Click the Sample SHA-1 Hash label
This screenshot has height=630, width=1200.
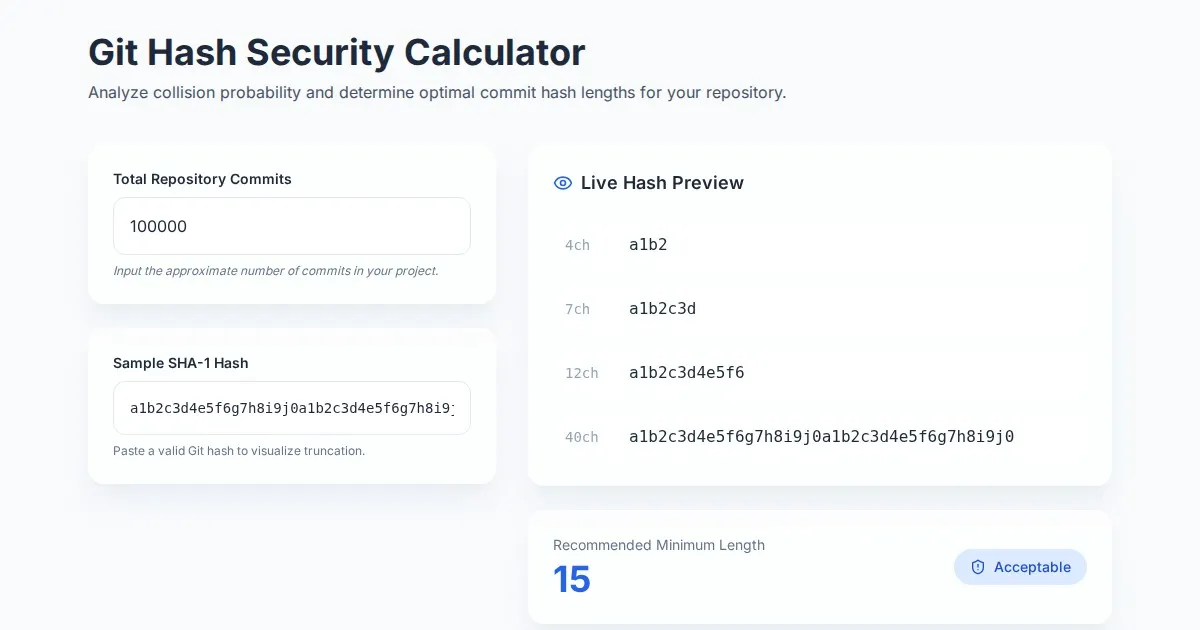(180, 363)
